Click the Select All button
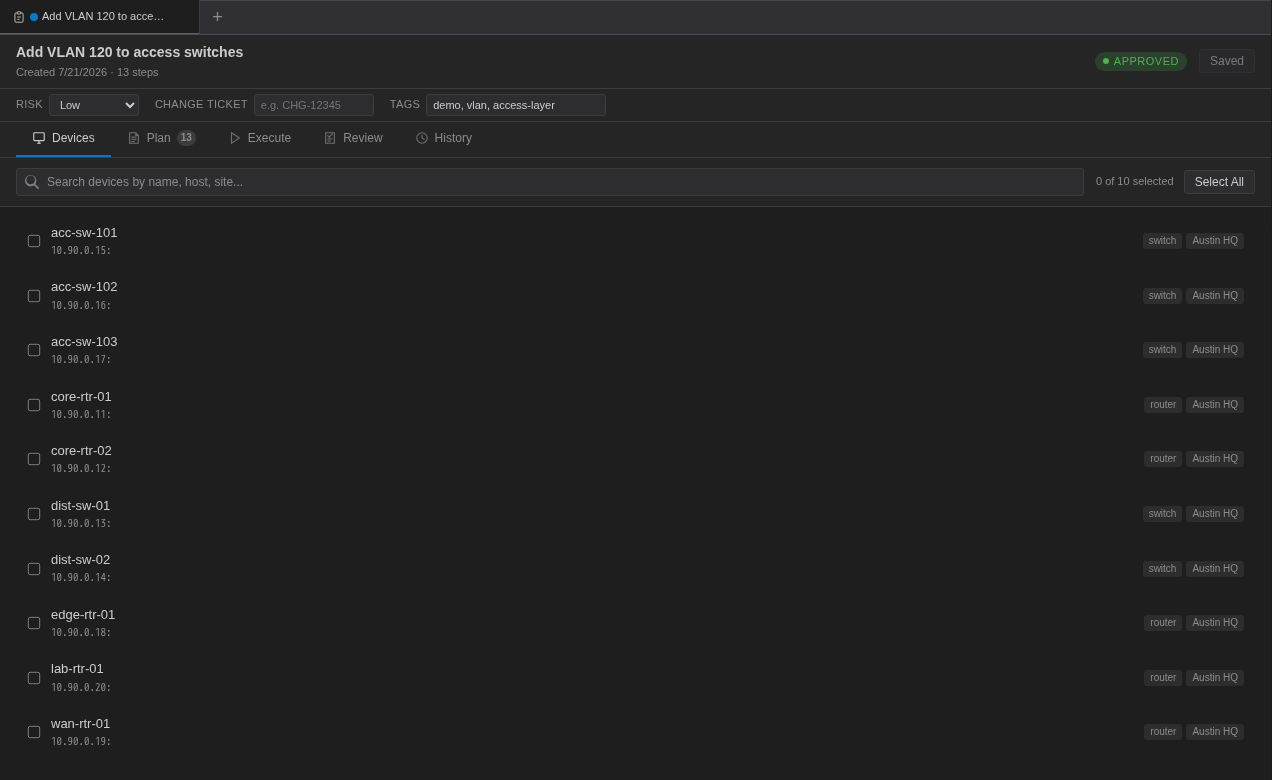The height and width of the screenshot is (780, 1272). click(1219, 182)
